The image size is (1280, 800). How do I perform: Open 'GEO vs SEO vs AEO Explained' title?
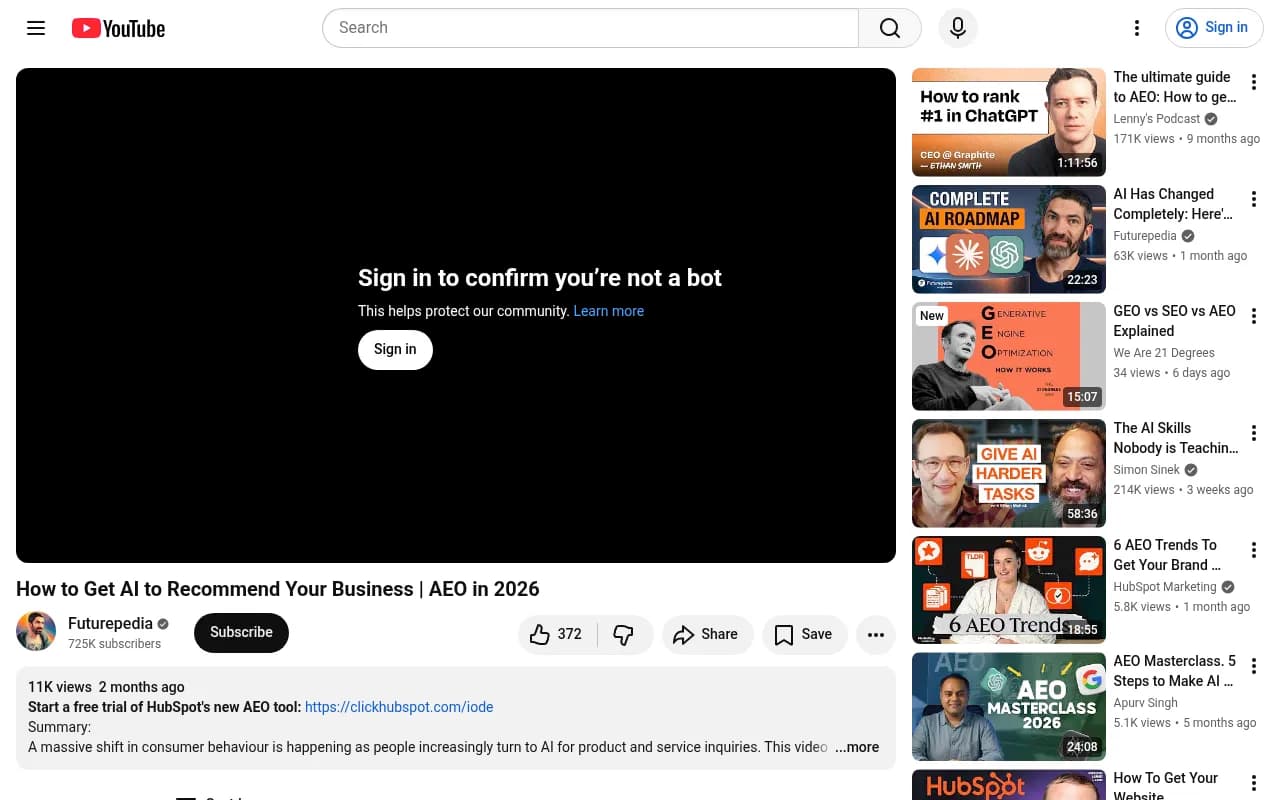[1175, 321]
